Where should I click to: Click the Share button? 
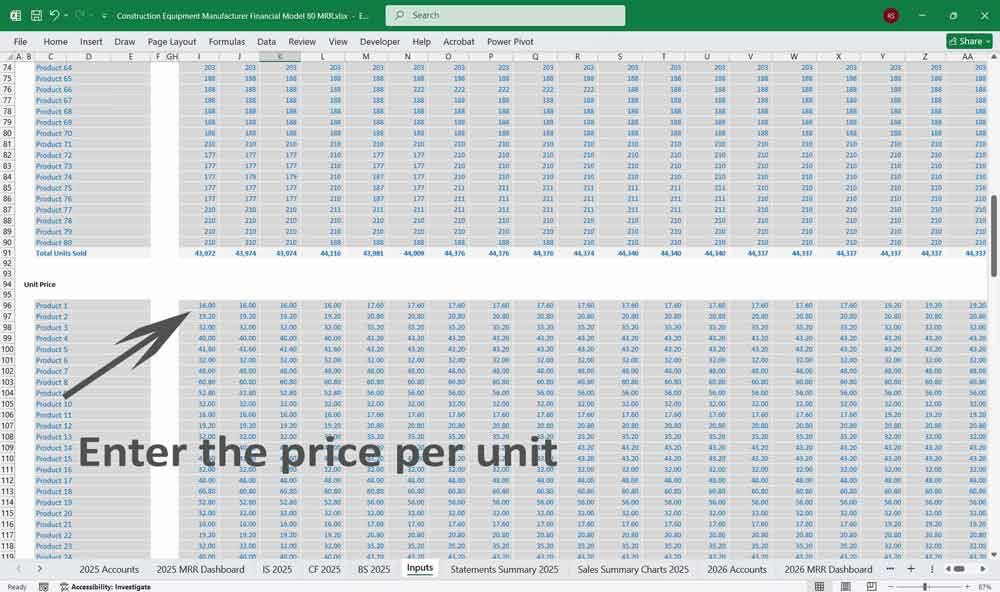click(967, 40)
